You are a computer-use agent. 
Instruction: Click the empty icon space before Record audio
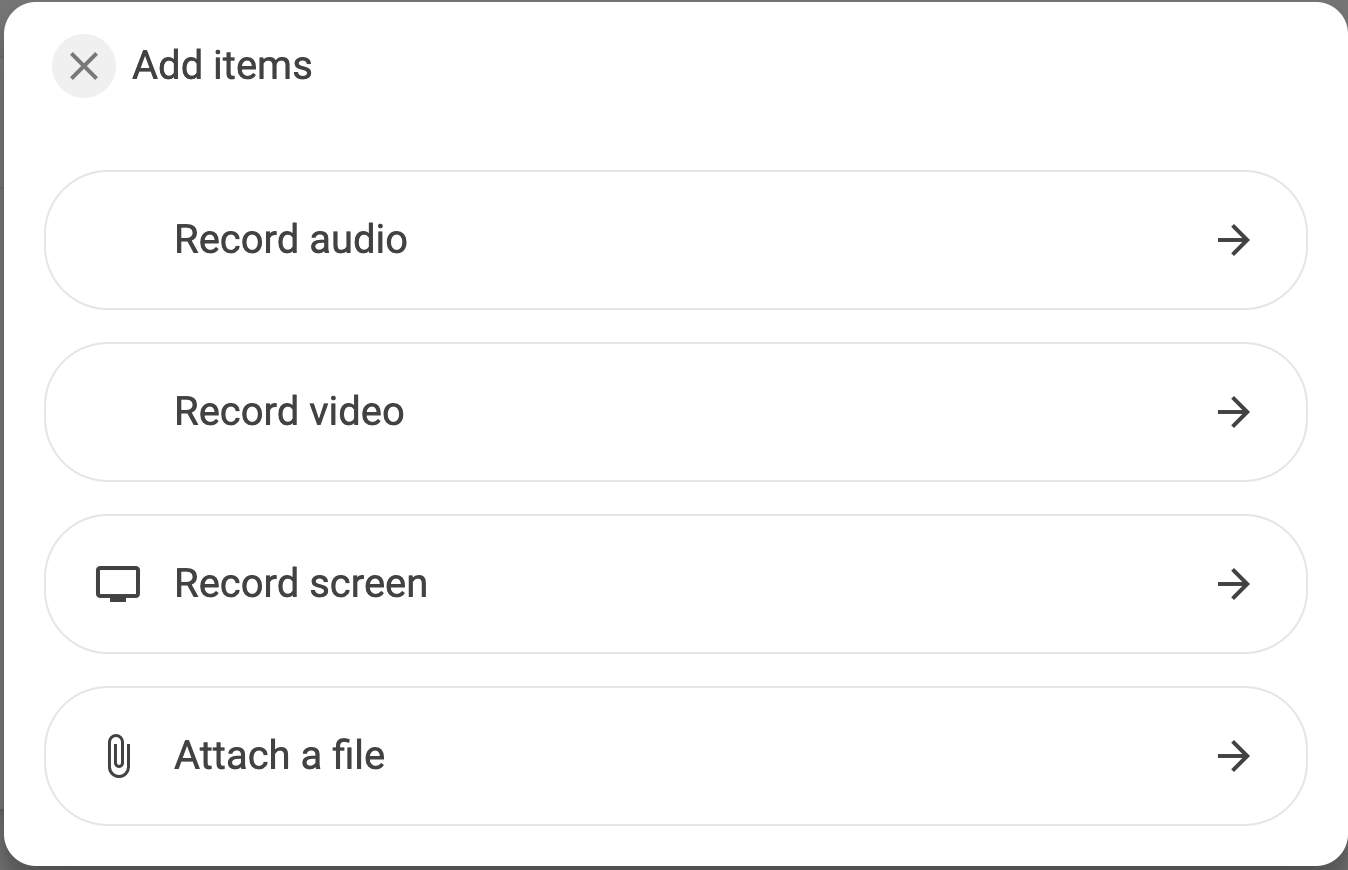click(118, 240)
